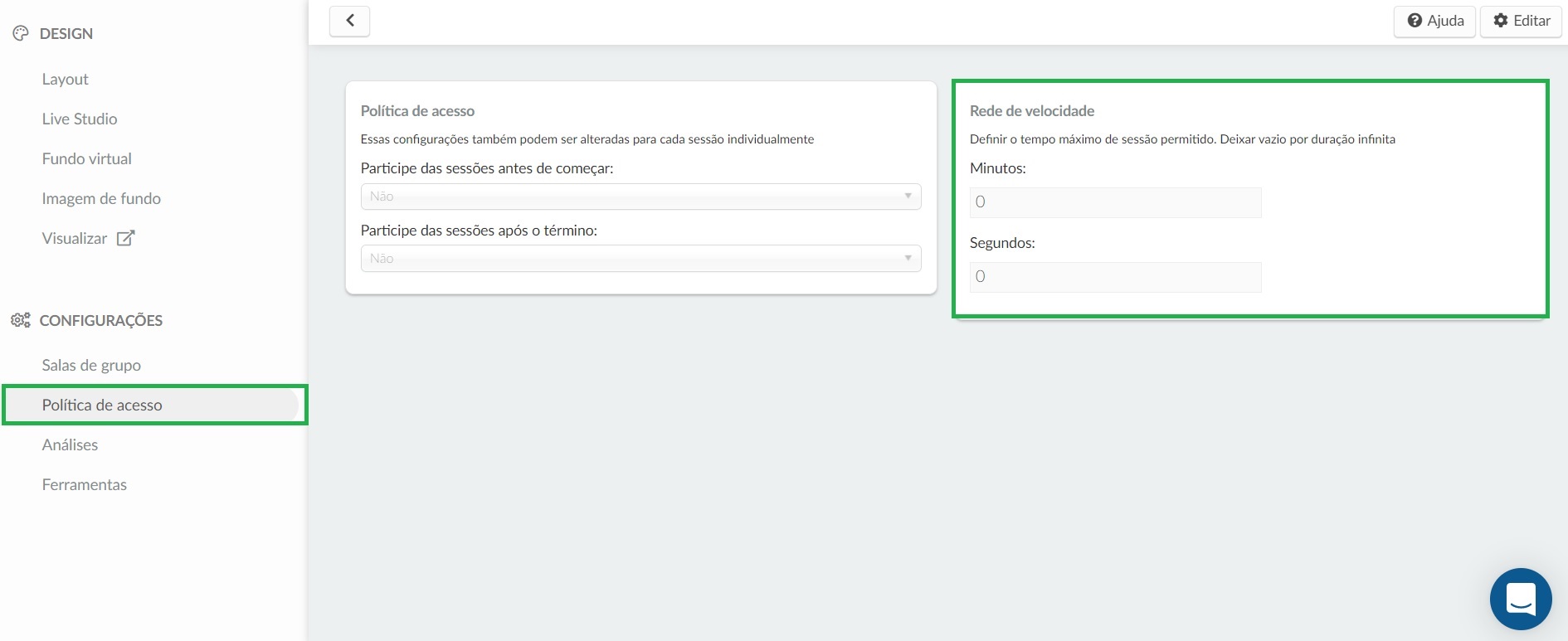Click the Design palette icon

(x=21, y=33)
